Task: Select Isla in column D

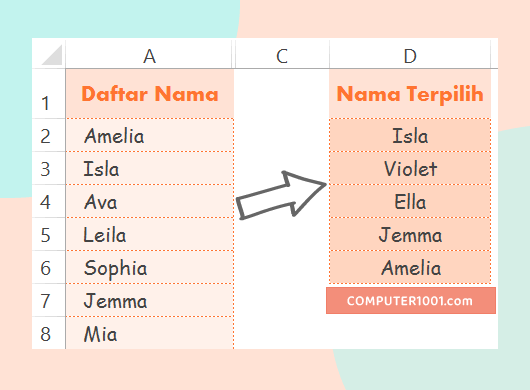Action: pos(410,135)
